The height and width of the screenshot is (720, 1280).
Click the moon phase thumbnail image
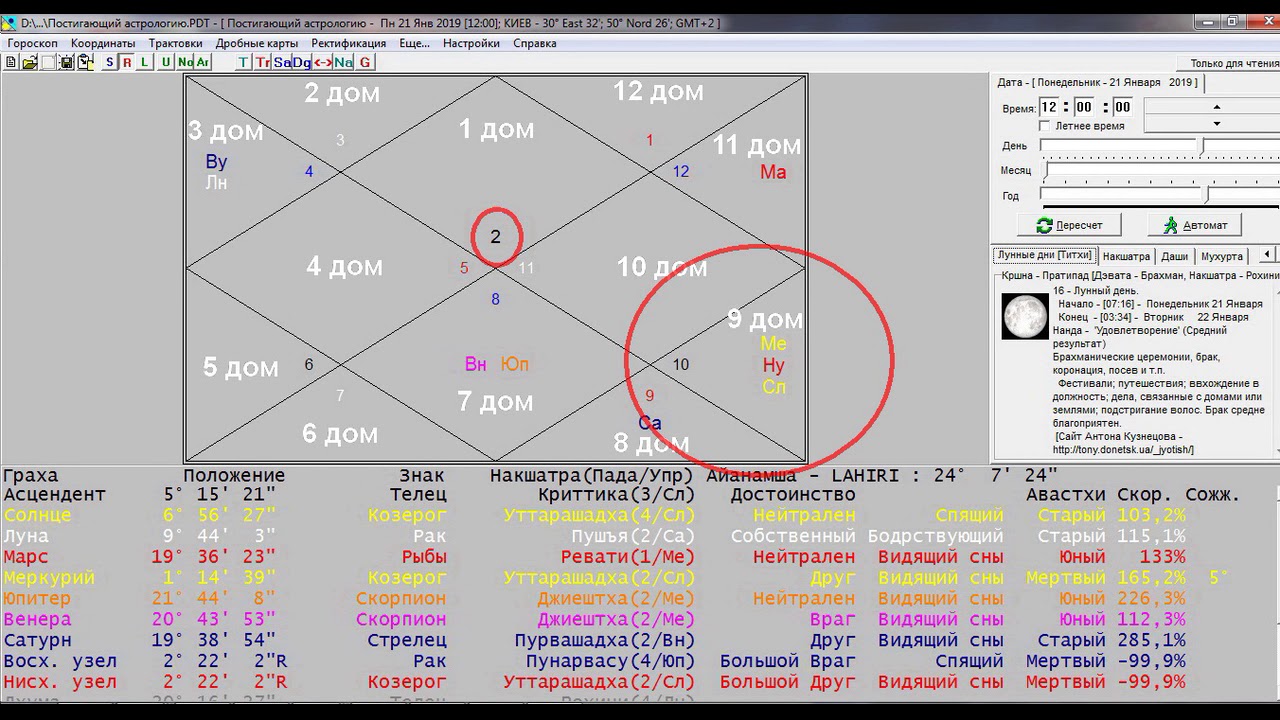[x=1025, y=317]
